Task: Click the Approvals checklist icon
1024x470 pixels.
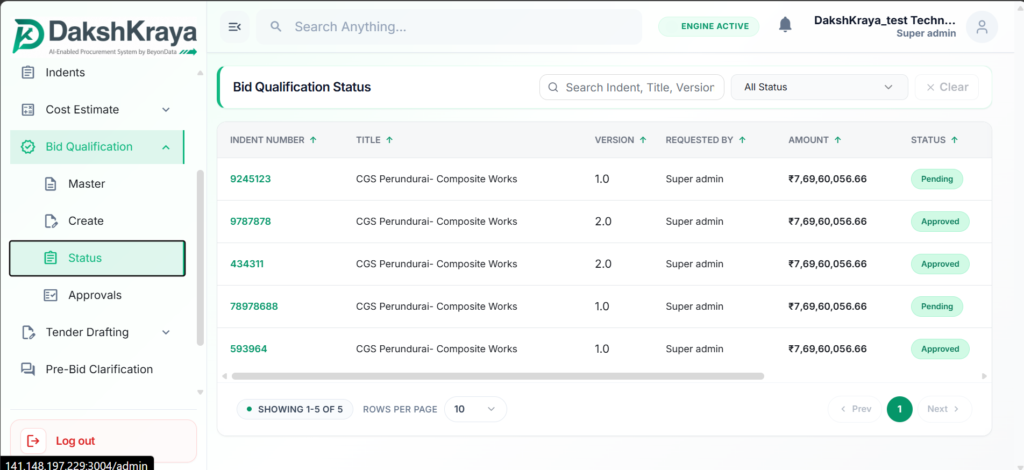Action: tap(50, 295)
